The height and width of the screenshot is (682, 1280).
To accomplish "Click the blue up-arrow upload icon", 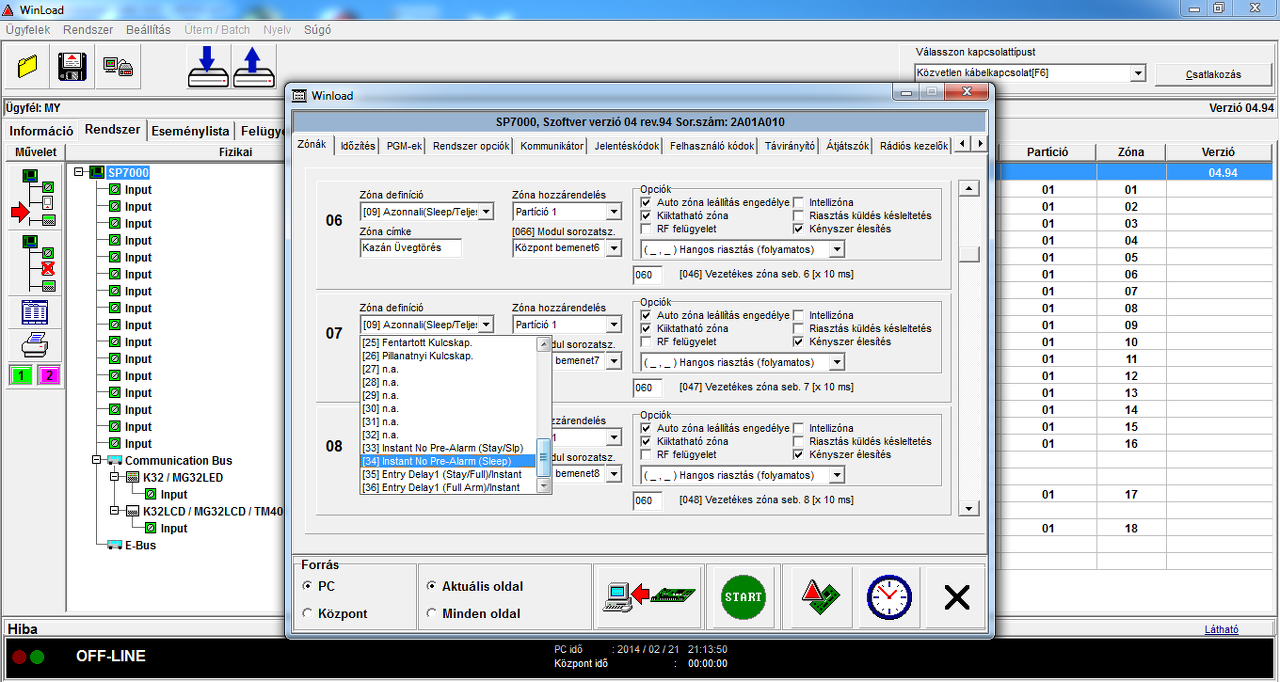I will click(x=254, y=67).
